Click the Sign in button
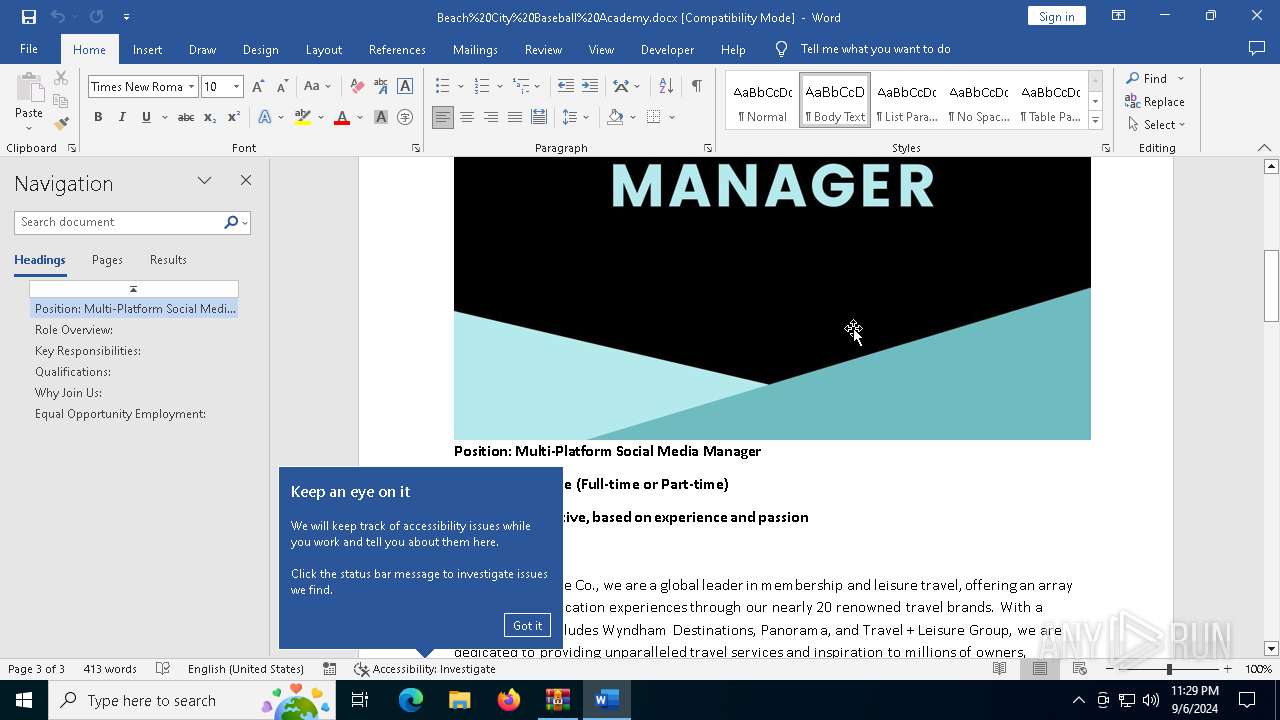Image resolution: width=1280 pixels, height=720 pixels. pyautogui.click(x=1056, y=16)
